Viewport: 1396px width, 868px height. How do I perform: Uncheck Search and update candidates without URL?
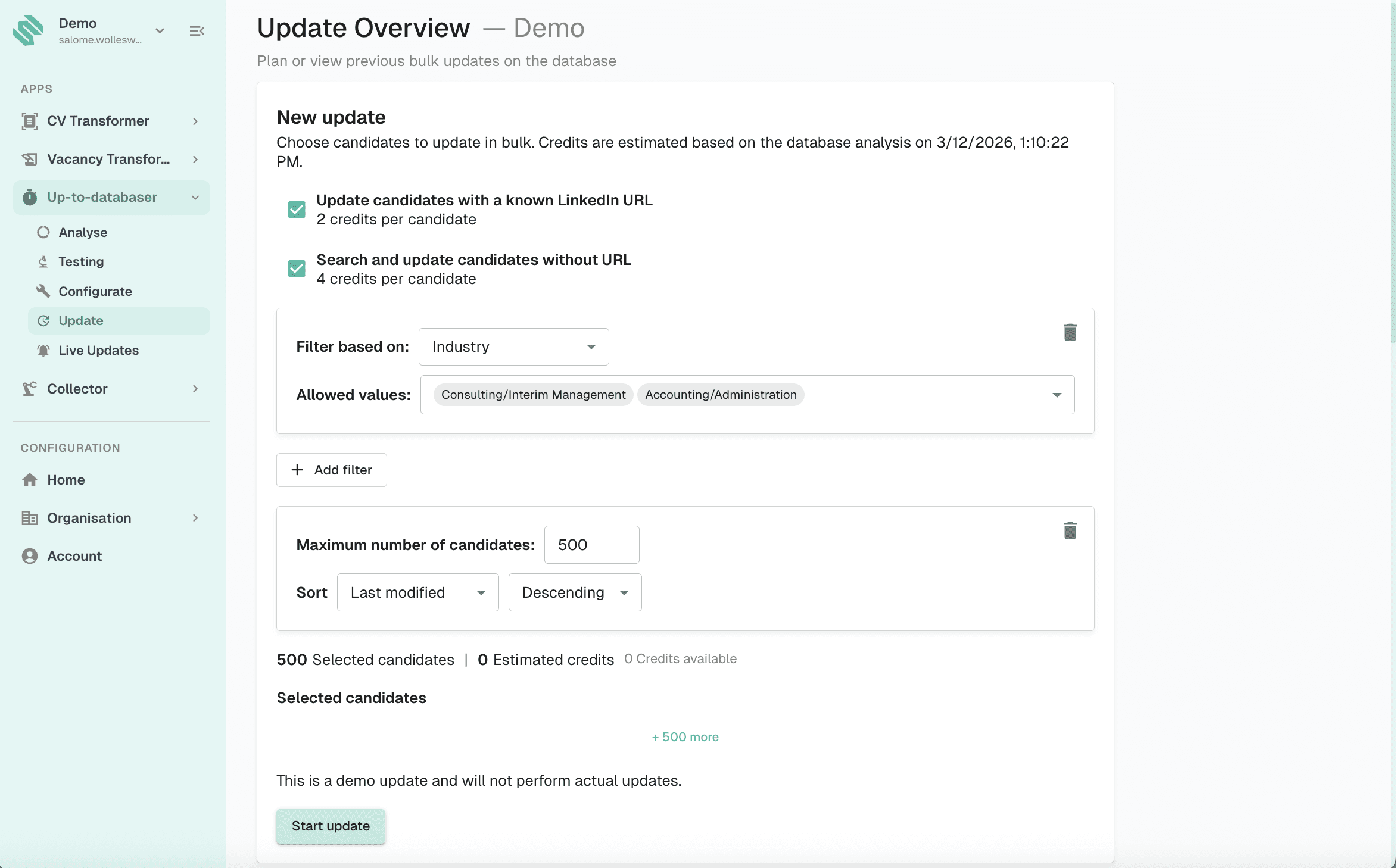pos(297,269)
